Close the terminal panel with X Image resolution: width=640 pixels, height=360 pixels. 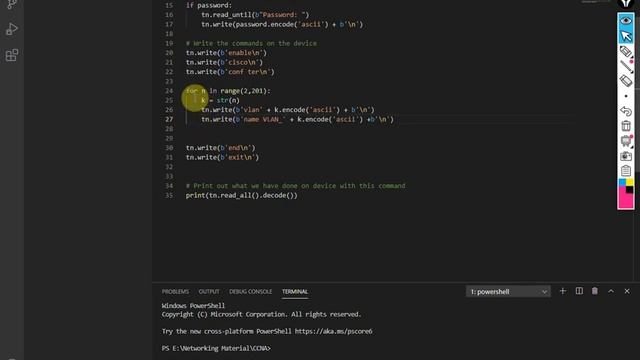pyautogui.click(x=627, y=291)
